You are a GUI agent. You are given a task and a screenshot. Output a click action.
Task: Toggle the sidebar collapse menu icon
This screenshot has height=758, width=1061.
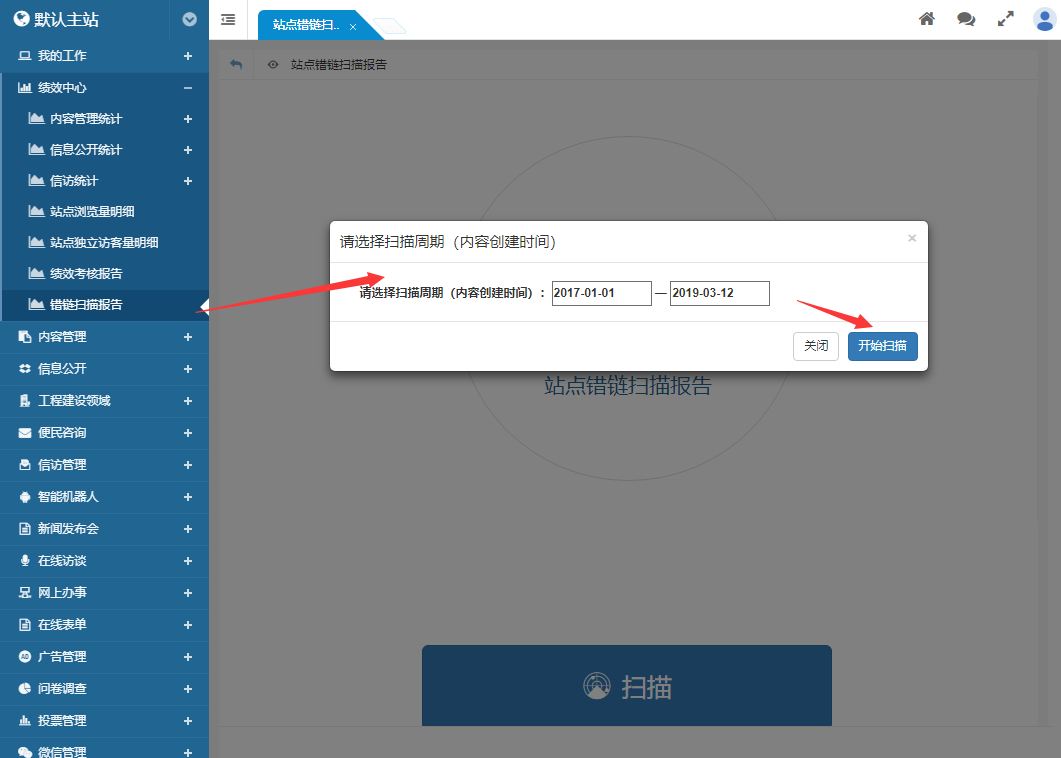[x=228, y=19]
